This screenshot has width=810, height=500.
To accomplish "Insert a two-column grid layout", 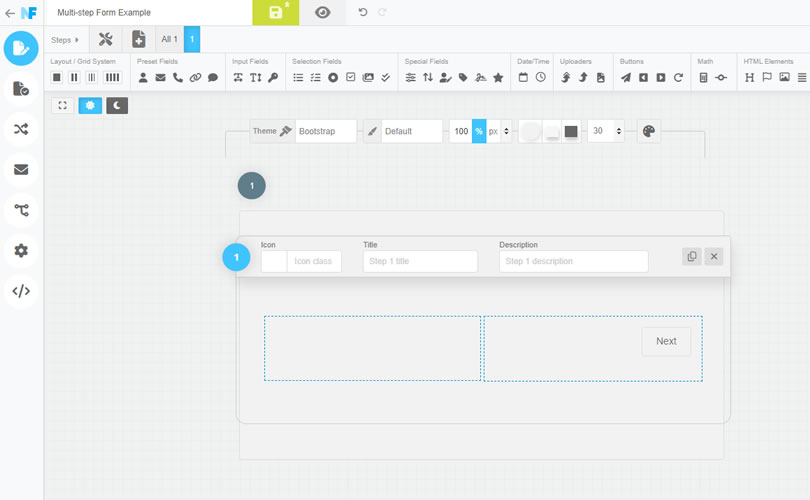I will coord(74,77).
